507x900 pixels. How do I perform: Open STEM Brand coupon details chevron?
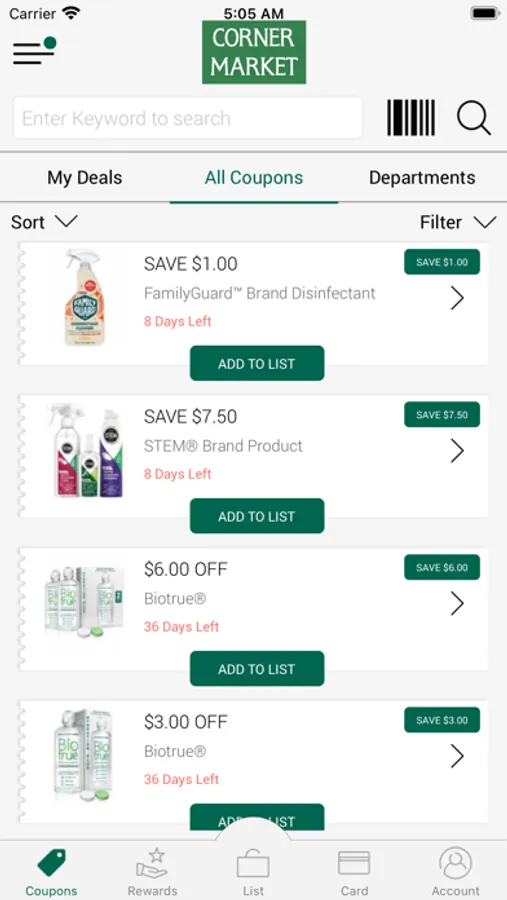point(457,451)
